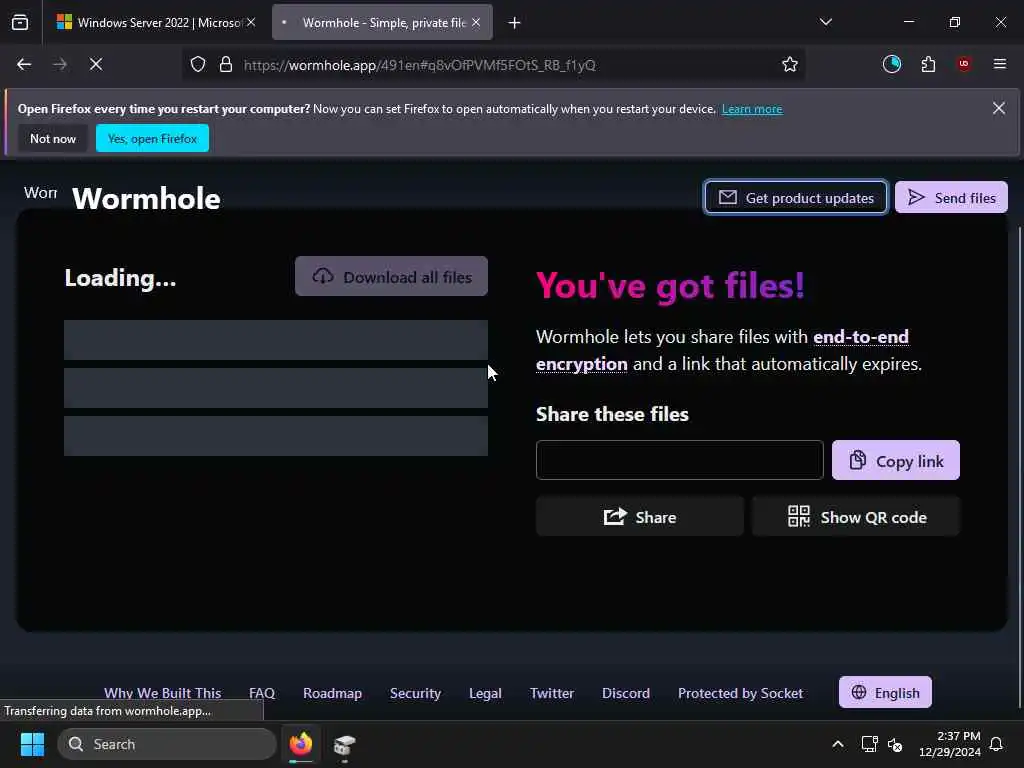The width and height of the screenshot is (1024, 768).
Task: Open tracking protection shield info
Action: 198,64
